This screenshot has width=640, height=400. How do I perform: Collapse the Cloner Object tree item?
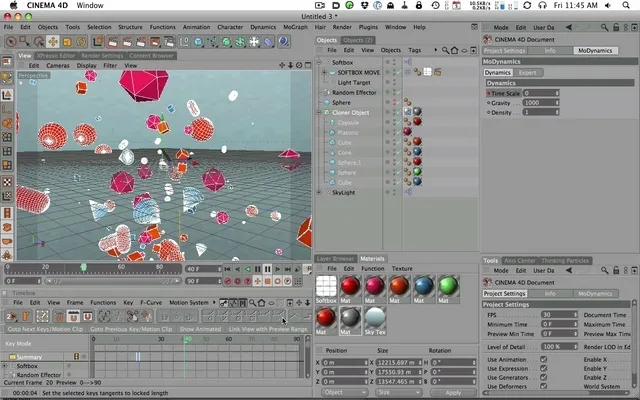click(320, 112)
